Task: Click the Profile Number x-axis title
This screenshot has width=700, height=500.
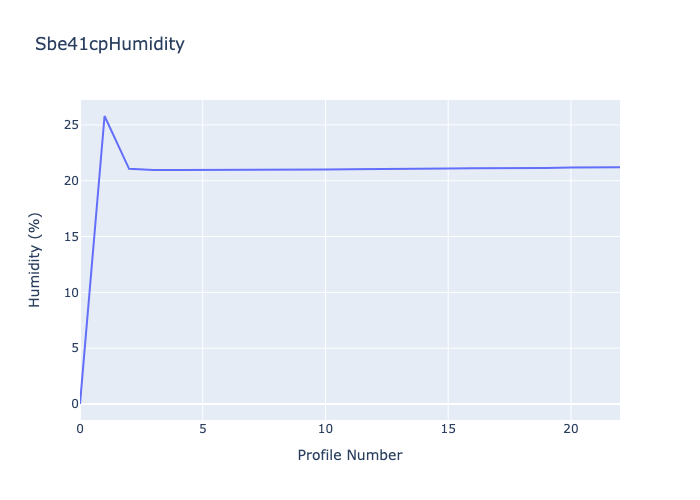Action: (350, 455)
